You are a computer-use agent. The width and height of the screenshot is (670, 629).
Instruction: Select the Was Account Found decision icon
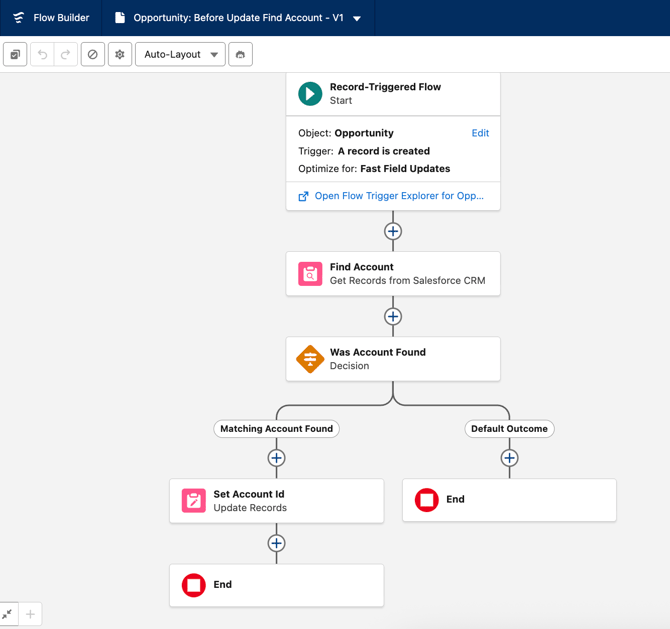[310, 359]
